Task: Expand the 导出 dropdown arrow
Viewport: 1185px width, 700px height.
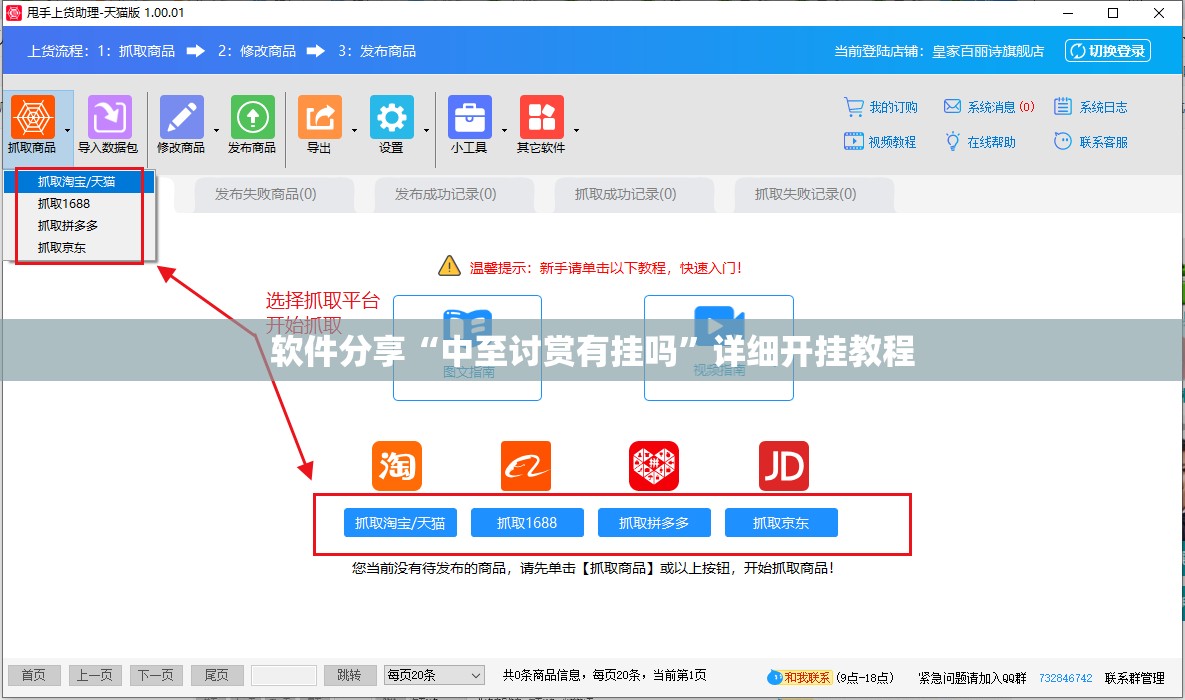Action: tap(354, 130)
